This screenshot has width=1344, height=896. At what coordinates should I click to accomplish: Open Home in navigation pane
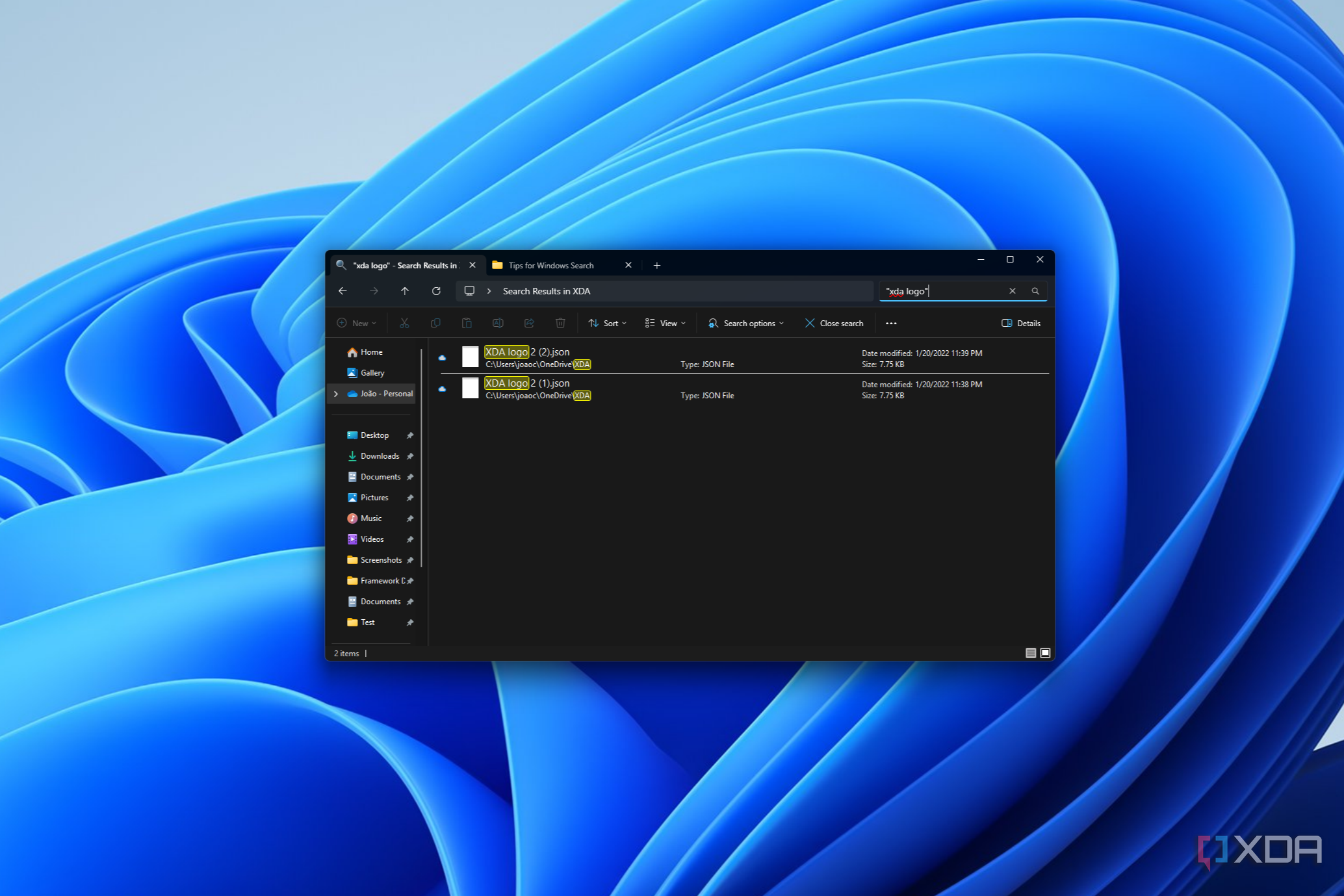coord(372,352)
